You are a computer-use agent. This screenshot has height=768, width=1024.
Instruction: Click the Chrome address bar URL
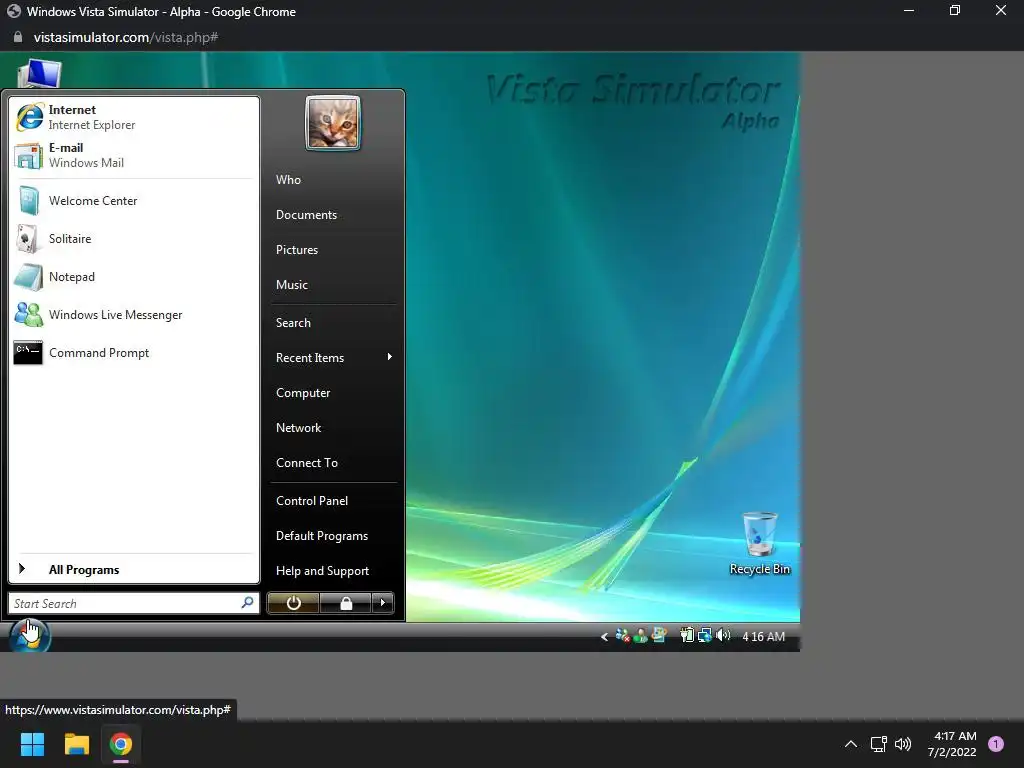tap(126, 37)
